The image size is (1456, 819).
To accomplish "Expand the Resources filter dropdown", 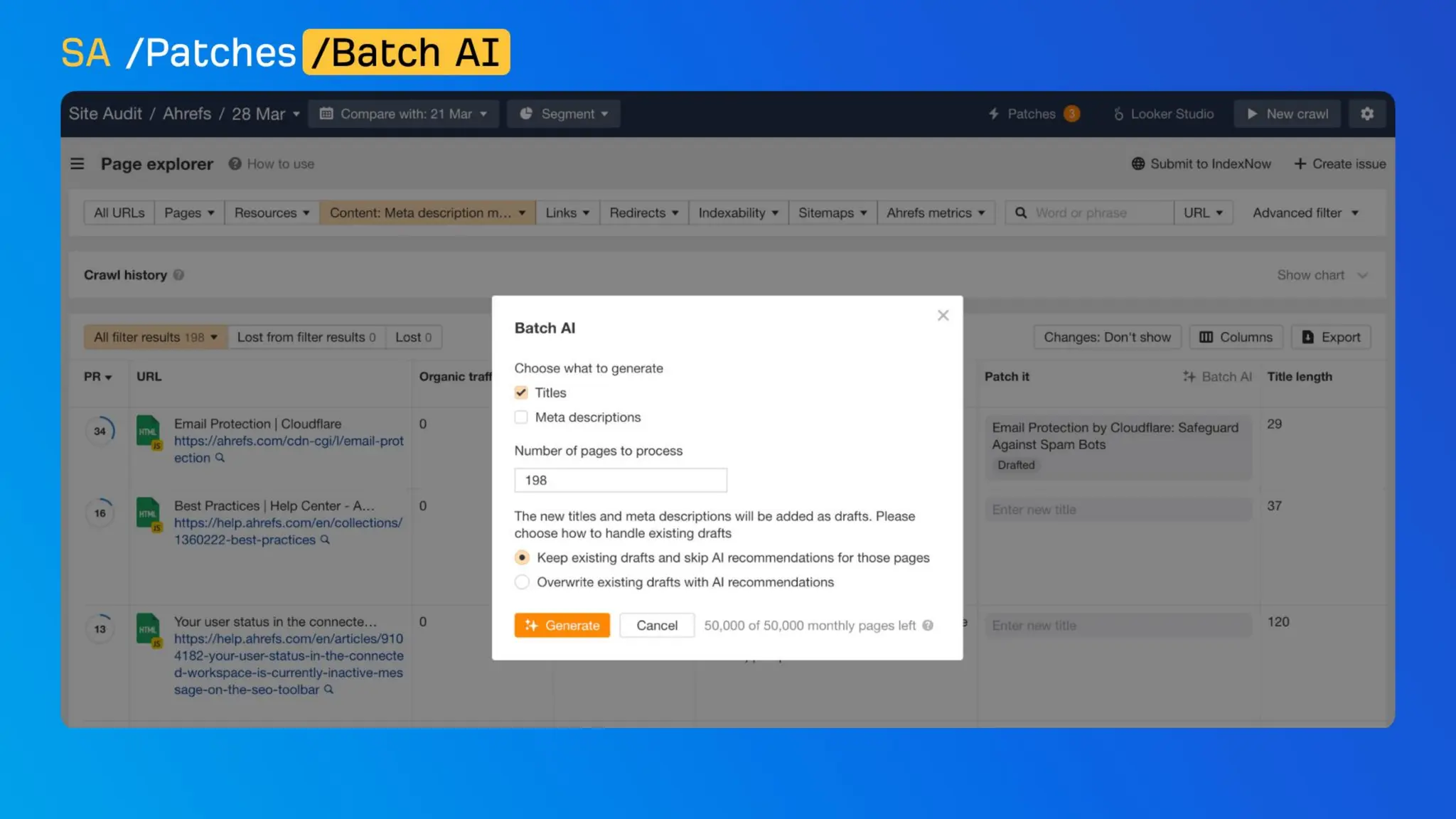I will click(x=272, y=213).
